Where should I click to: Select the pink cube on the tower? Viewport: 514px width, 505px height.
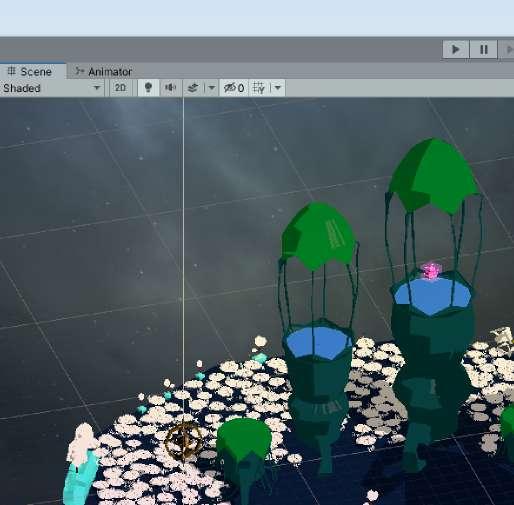pyautogui.click(x=431, y=271)
